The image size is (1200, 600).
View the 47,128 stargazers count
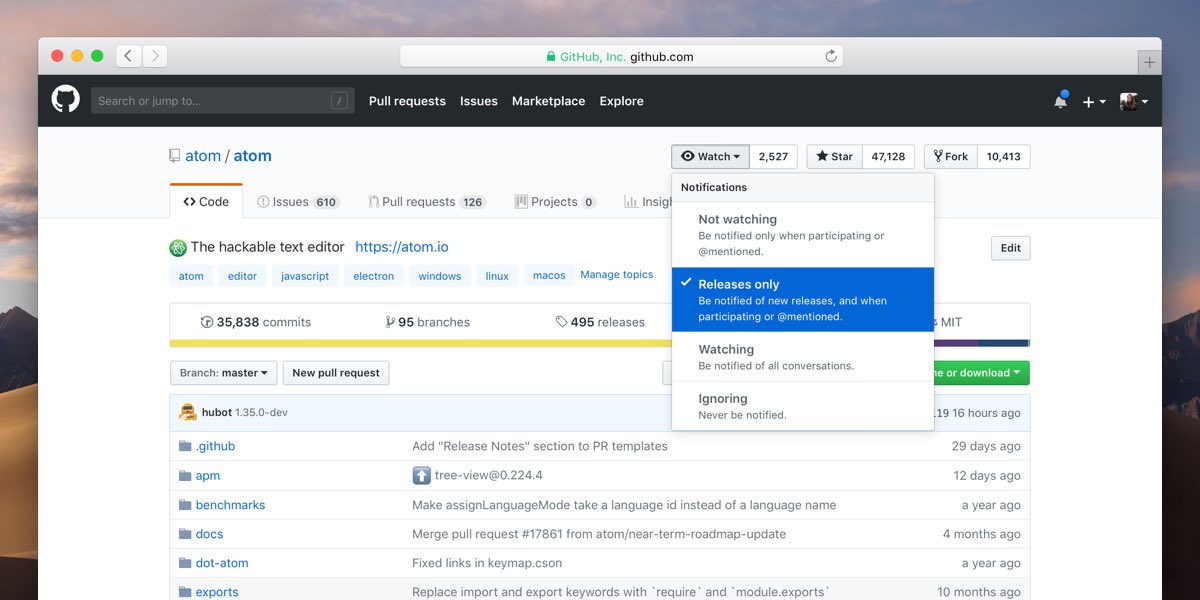pyautogui.click(x=889, y=156)
